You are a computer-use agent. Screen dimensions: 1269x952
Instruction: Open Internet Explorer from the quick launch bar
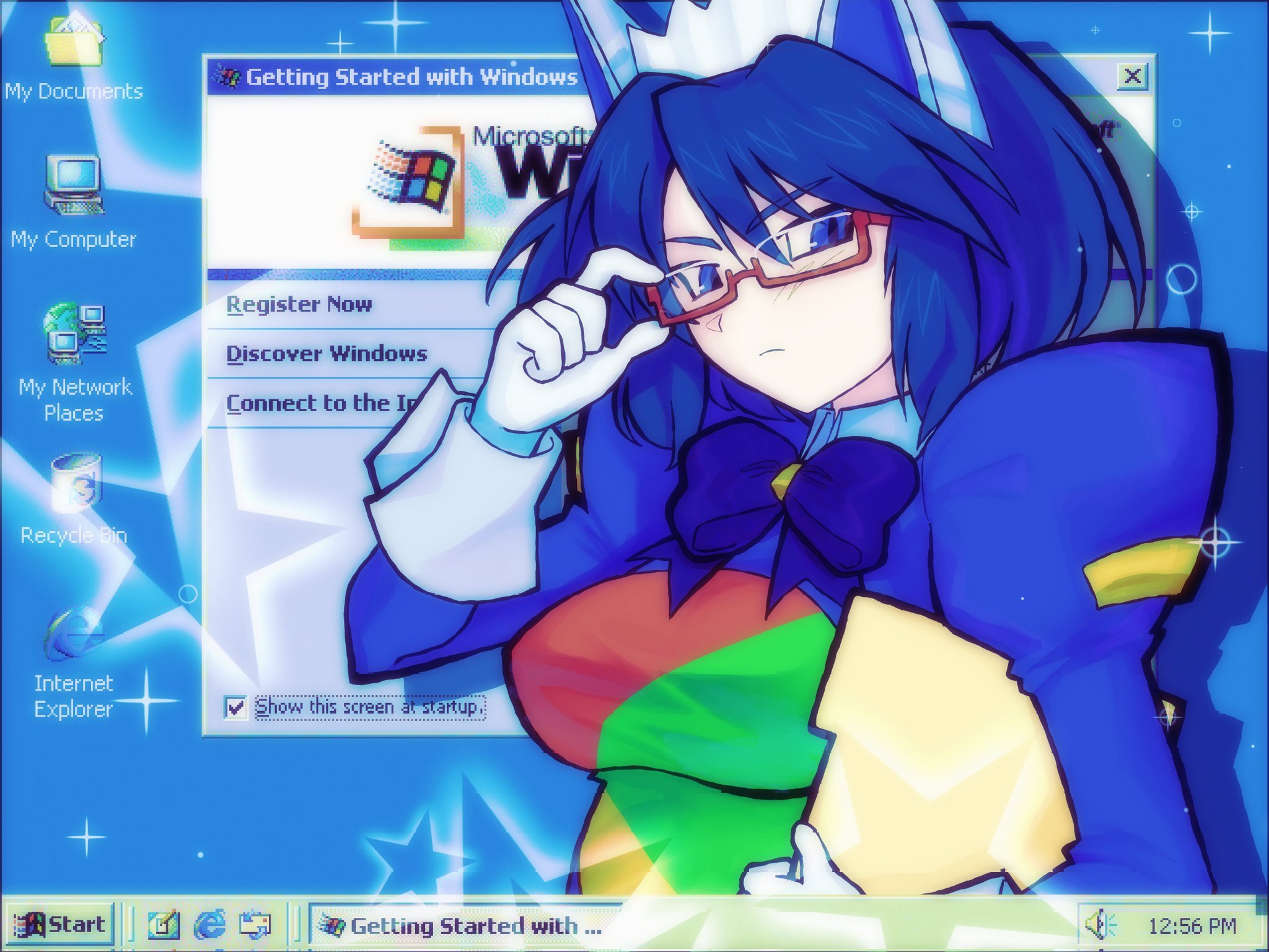point(210,925)
